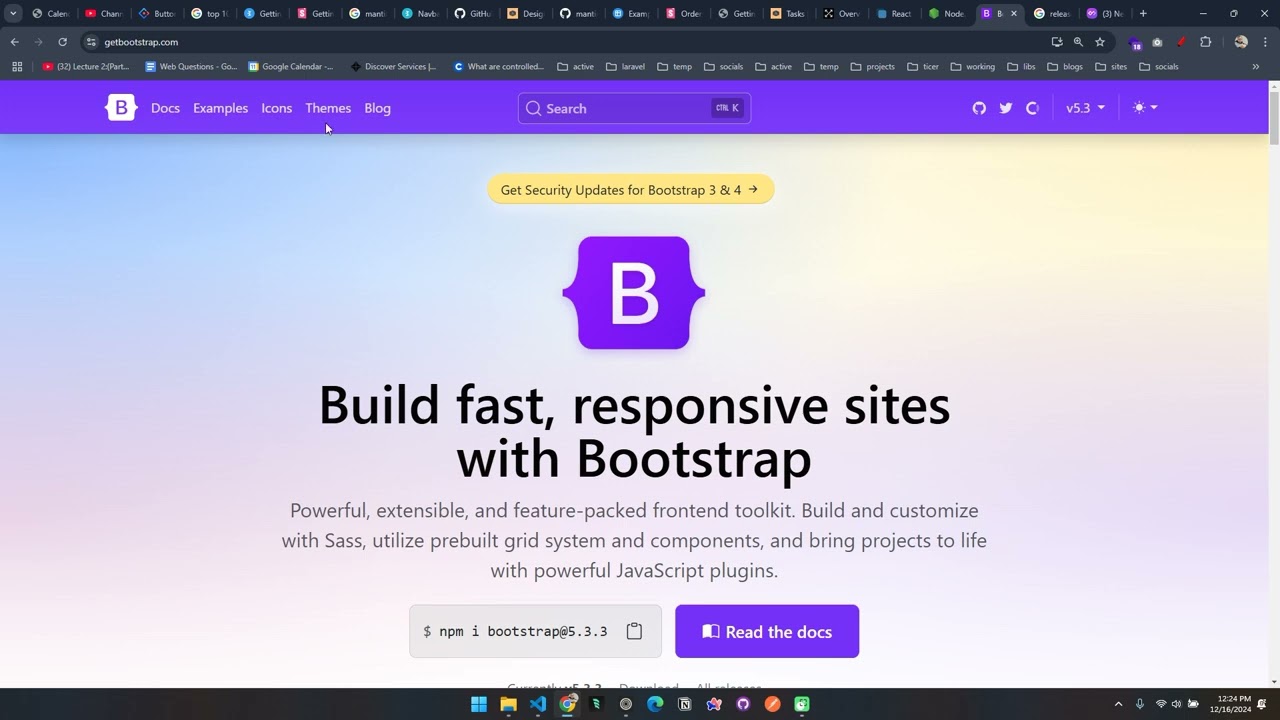
Task: Click the page vertical scrollbar
Action: tap(1274, 117)
